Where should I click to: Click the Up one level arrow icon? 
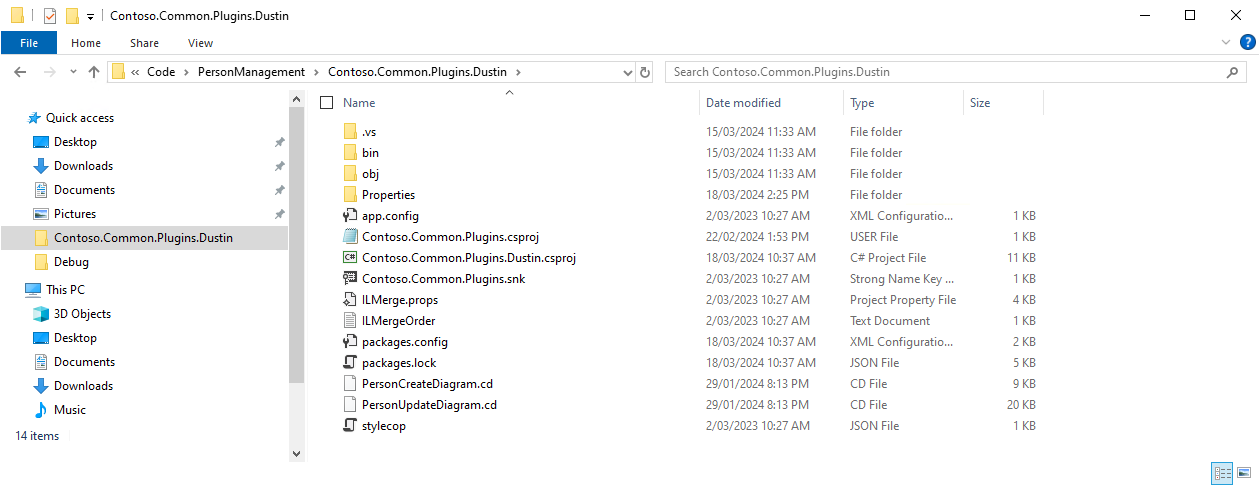pyautogui.click(x=94, y=72)
